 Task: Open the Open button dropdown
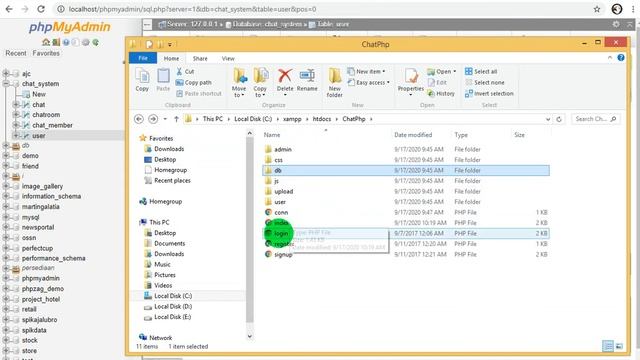pos(442,71)
